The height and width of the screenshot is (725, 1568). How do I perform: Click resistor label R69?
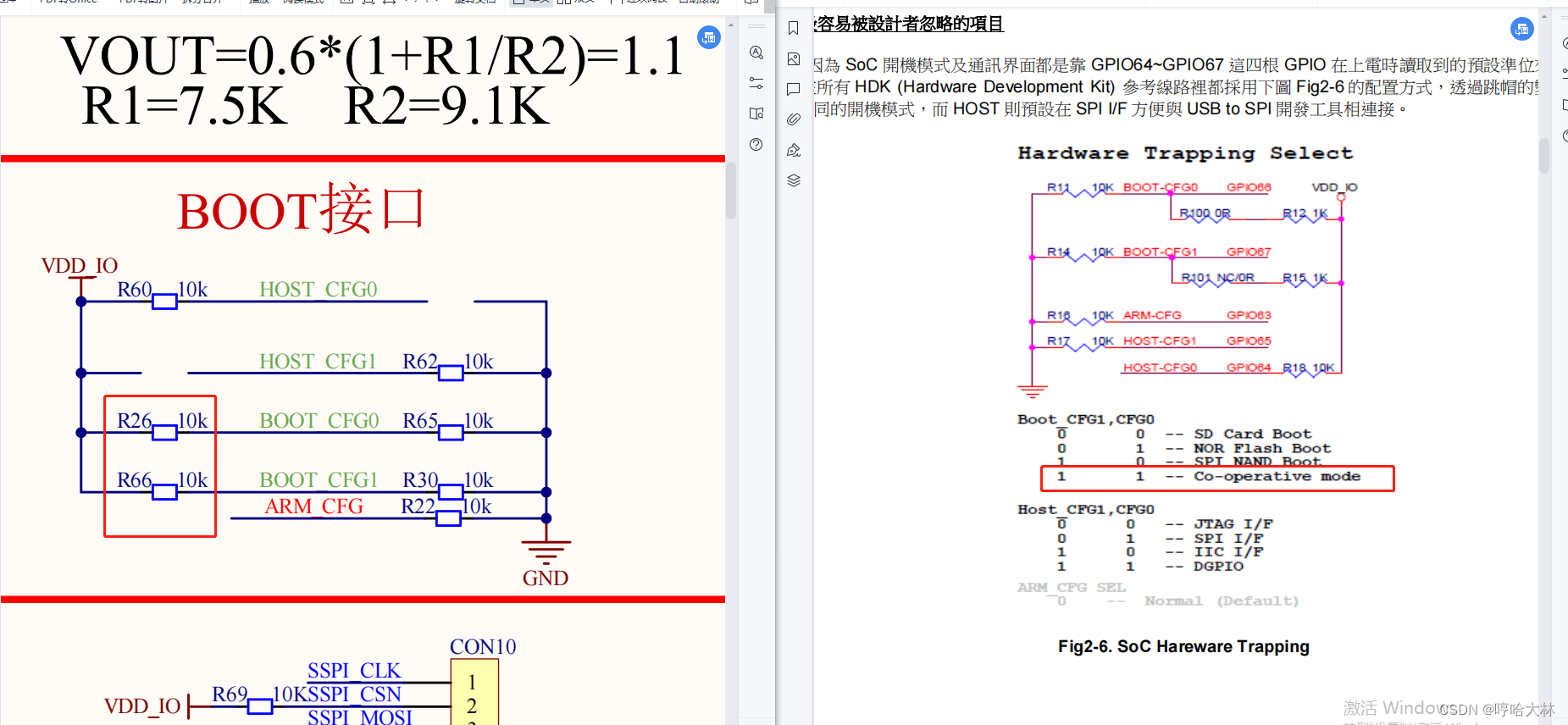point(230,695)
